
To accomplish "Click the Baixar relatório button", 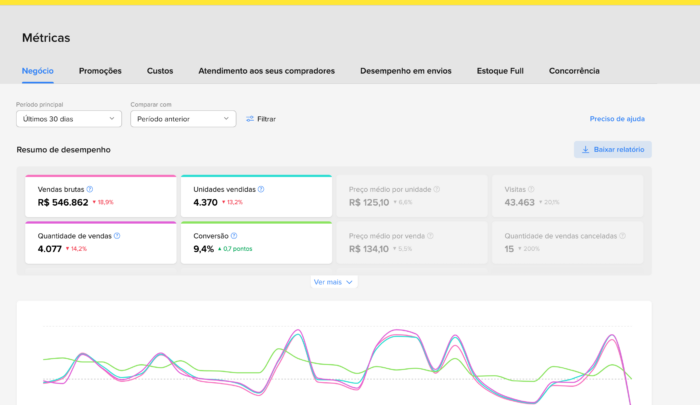I will coord(612,150).
